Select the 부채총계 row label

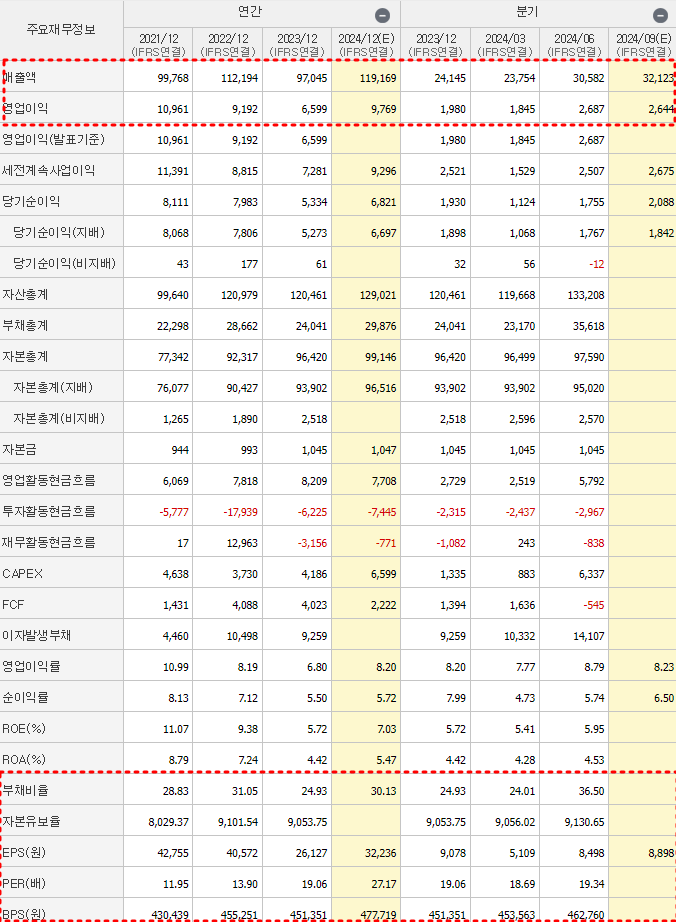click(x=25, y=325)
